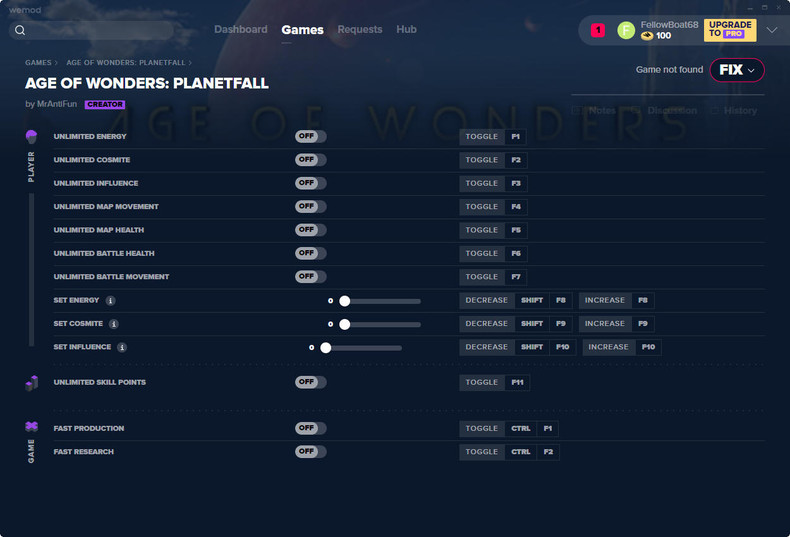Click the Set Influence info icon
Viewport: 790px width, 537px height.
[122, 347]
